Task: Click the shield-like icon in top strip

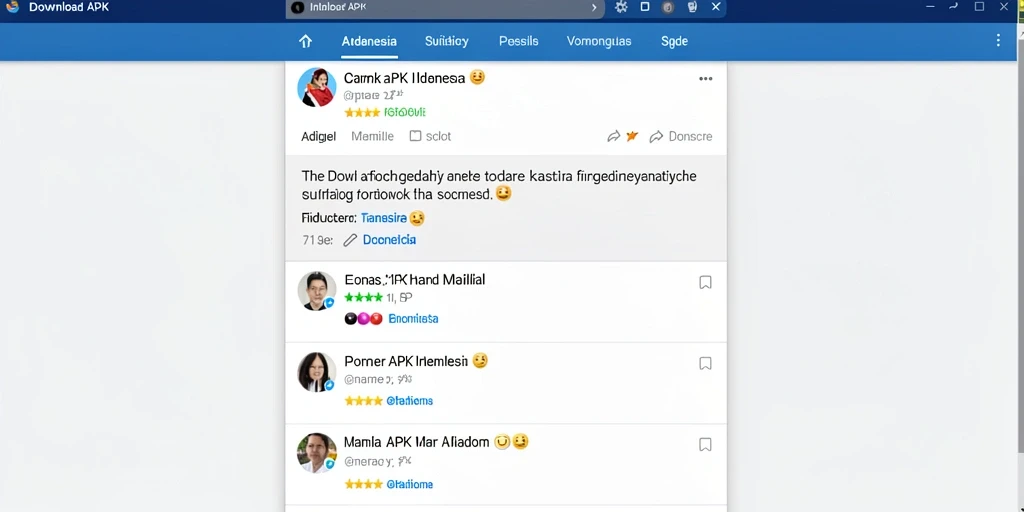Action: pos(692,7)
